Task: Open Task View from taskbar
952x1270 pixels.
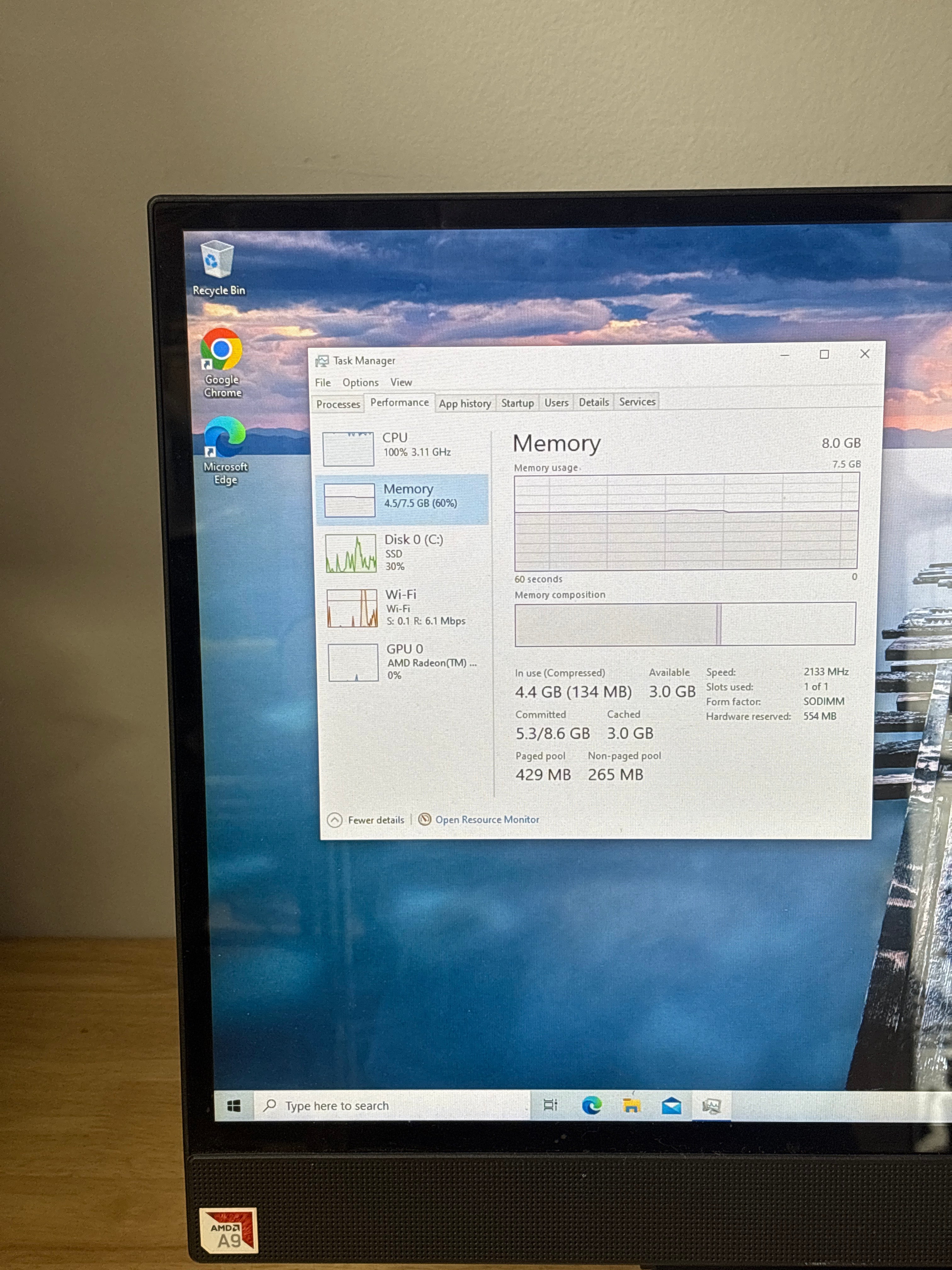Action: click(x=550, y=1105)
